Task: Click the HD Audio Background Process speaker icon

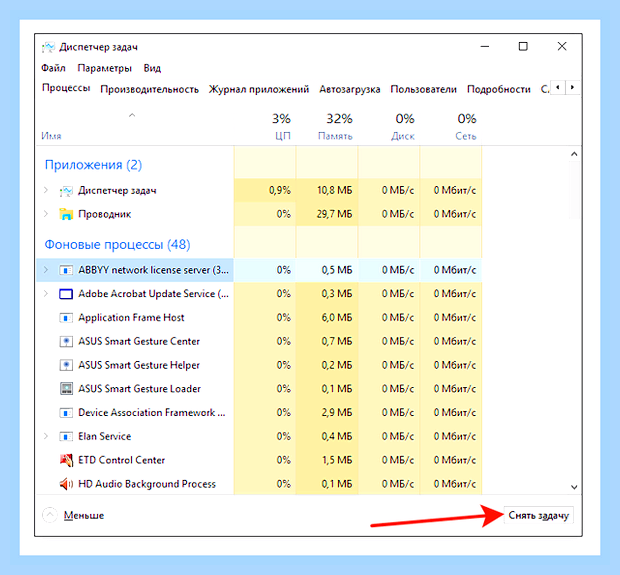Action: point(66,484)
